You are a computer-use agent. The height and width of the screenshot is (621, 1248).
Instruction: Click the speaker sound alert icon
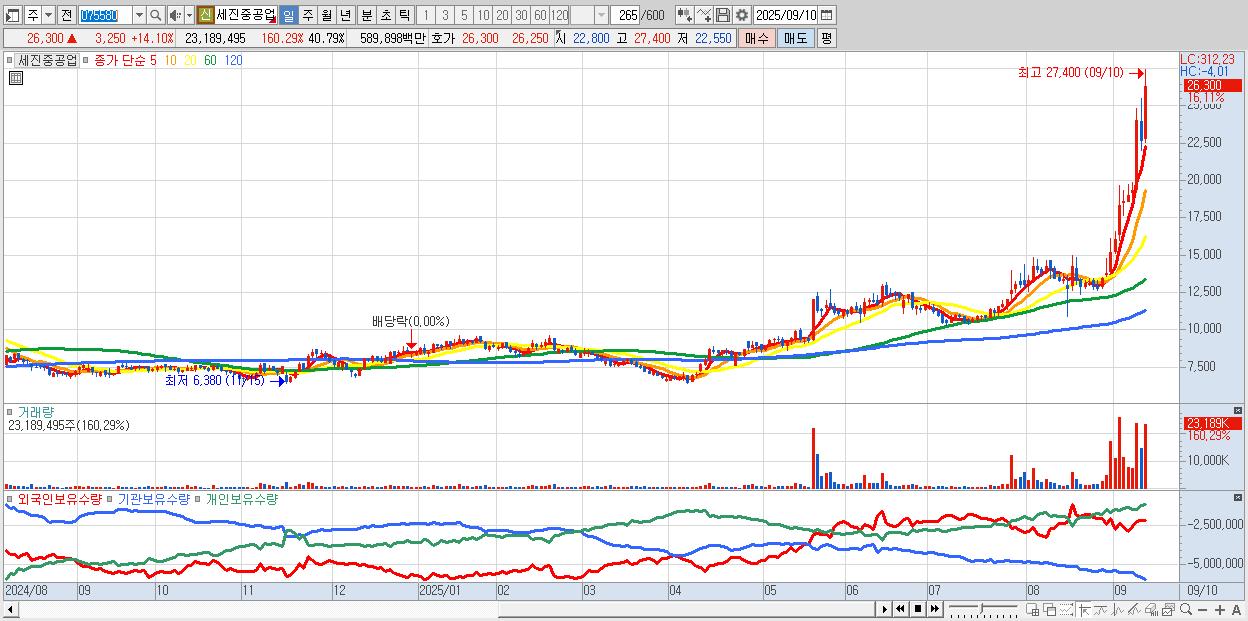[174, 15]
